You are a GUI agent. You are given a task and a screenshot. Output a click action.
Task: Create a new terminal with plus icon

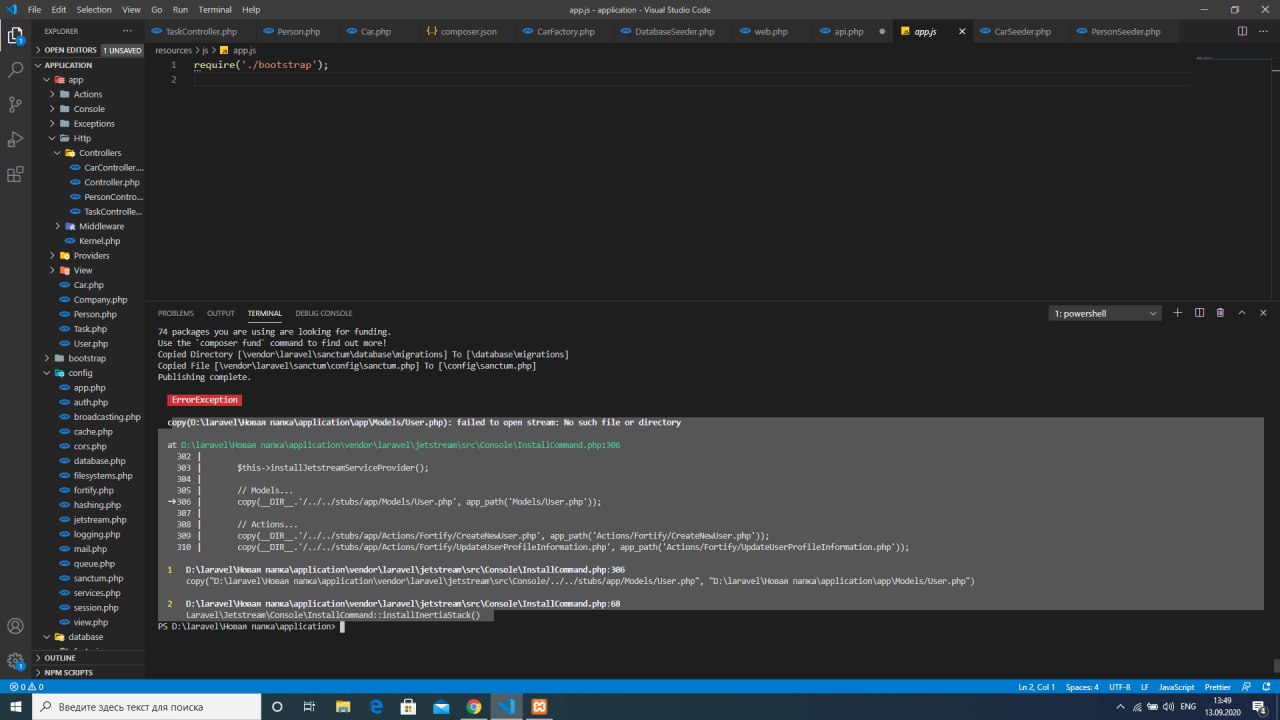click(x=1178, y=313)
